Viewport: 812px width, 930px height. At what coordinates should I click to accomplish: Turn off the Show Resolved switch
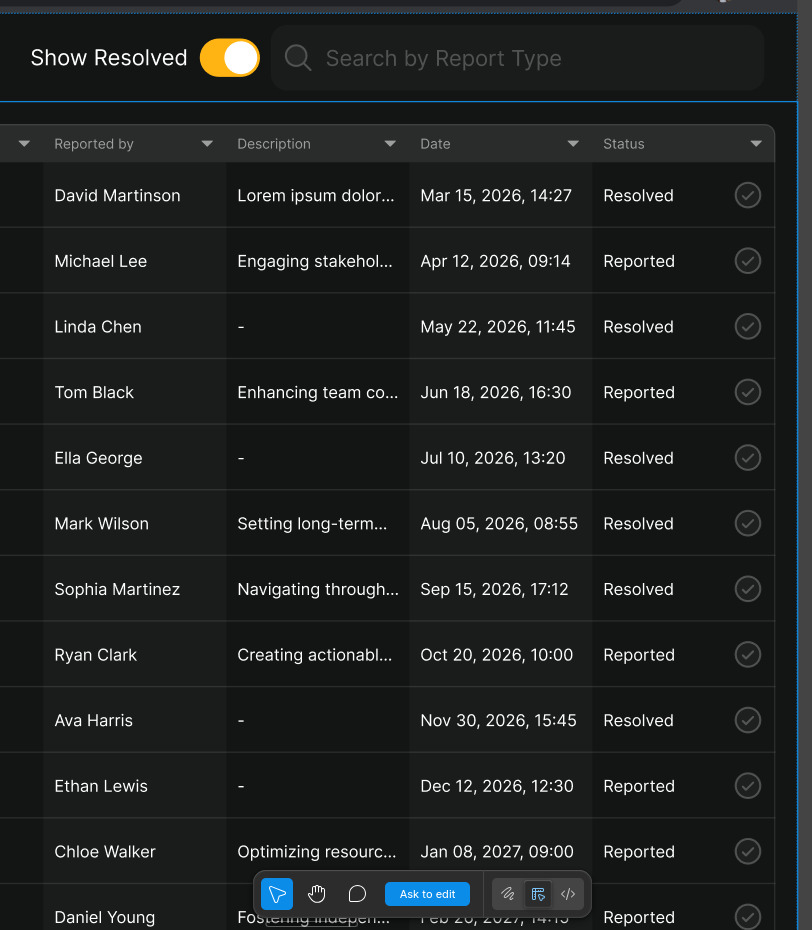(x=230, y=58)
